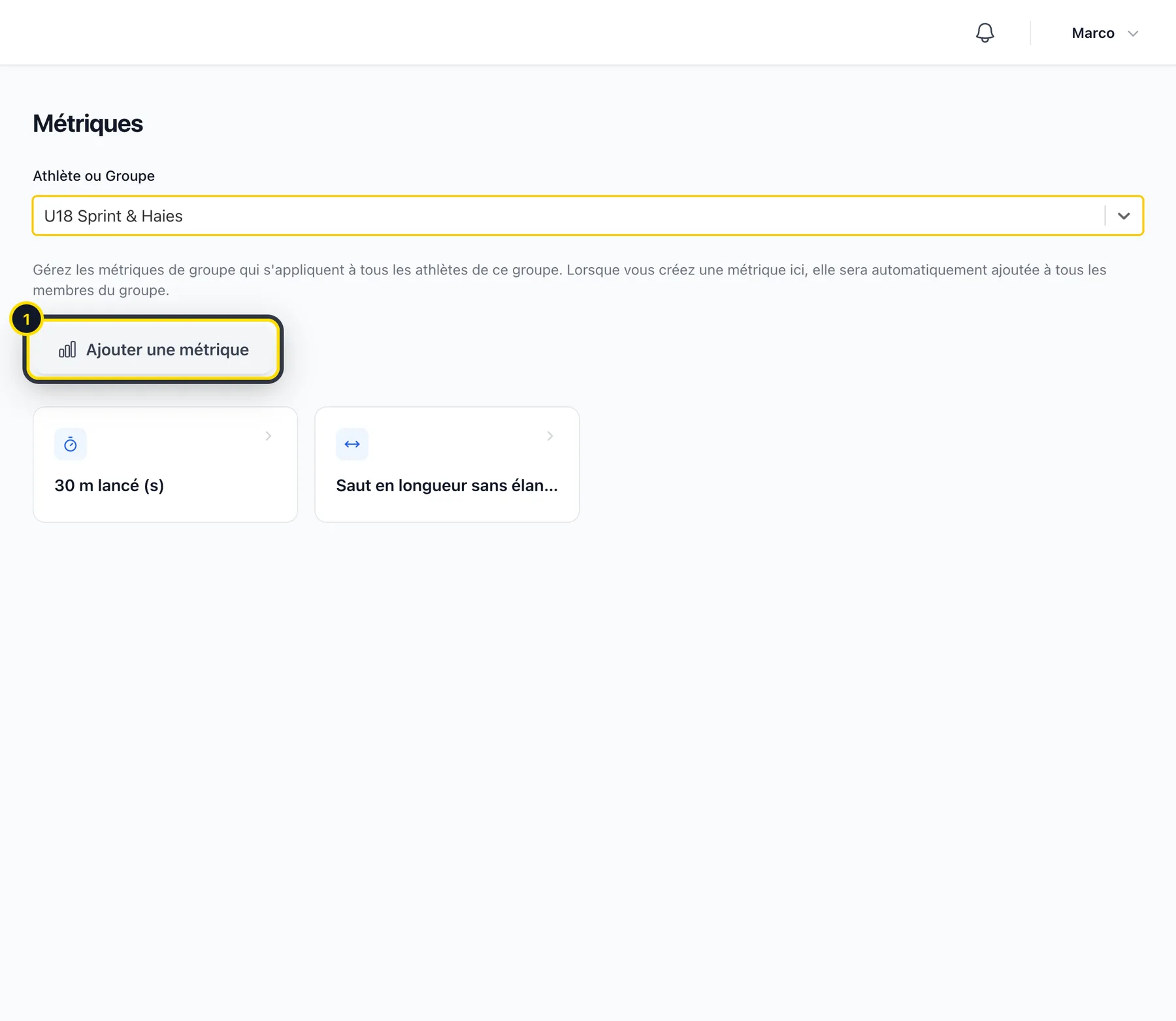This screenshot has width=1176, height=1021.
Task: Click the stopwatch icon on 30 m lancé
Action: pyautogui.click(x=71, y=444)
